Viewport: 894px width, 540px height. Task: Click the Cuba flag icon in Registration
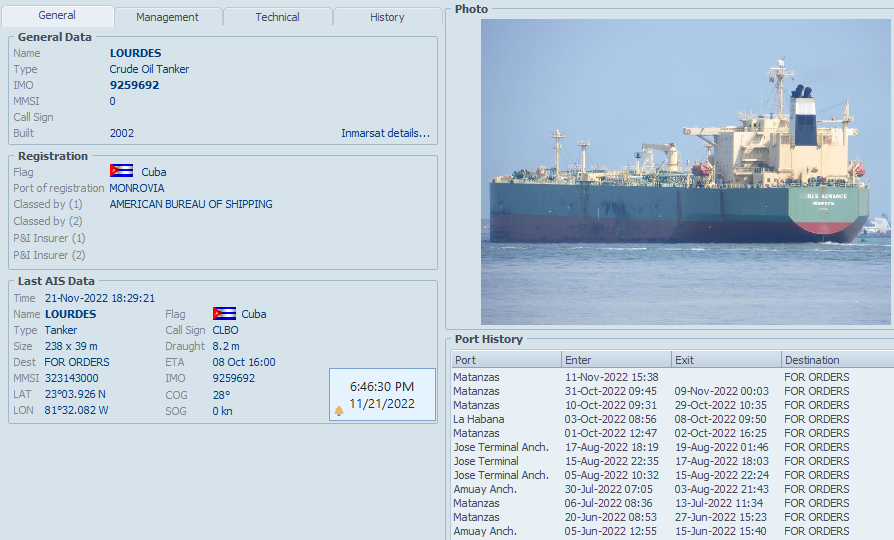click(x=121, y=171)
